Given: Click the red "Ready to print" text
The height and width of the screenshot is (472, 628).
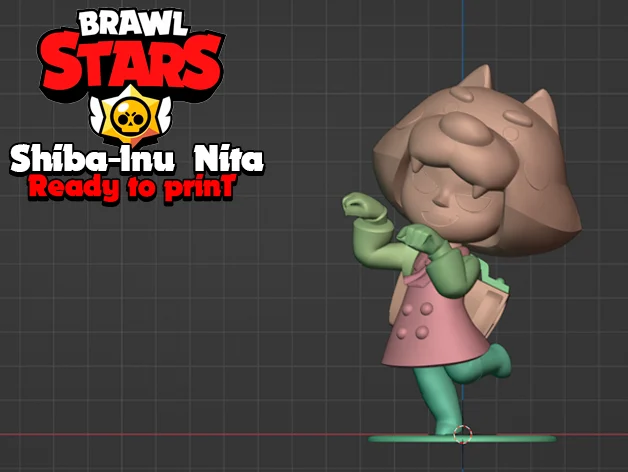Looking at the screenshot, I should [x=131, y=188].
